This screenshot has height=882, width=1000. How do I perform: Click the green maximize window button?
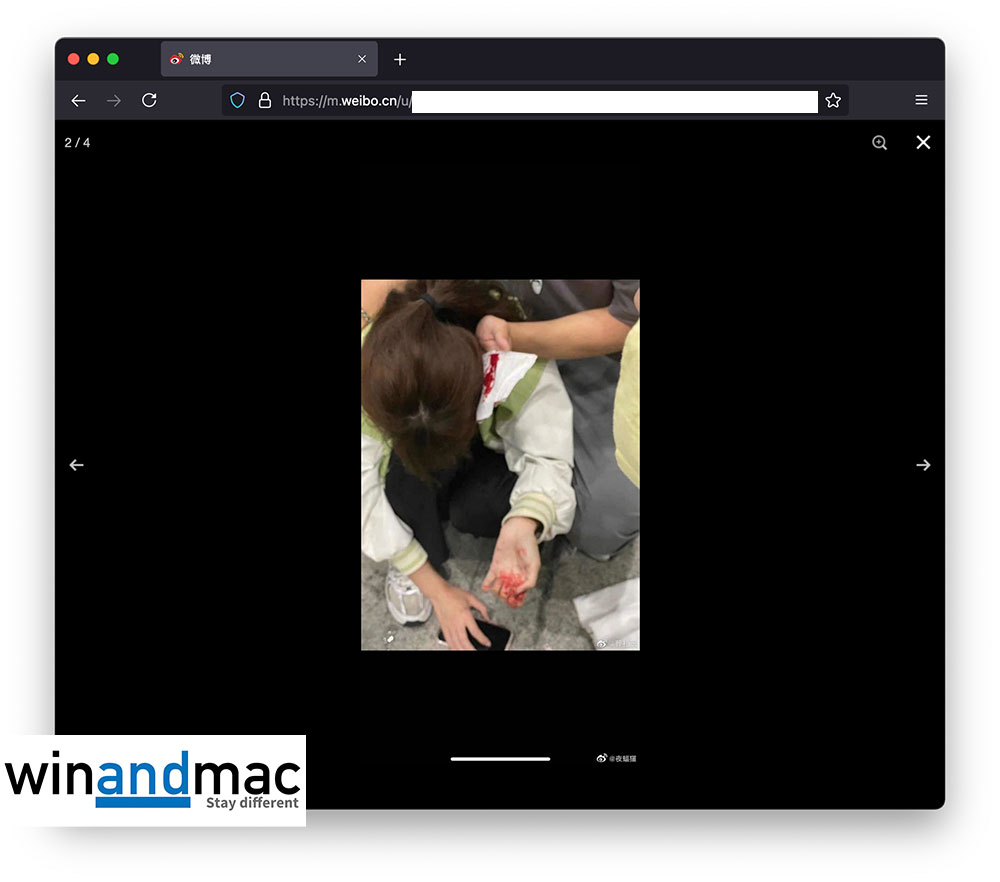[113, 59]
